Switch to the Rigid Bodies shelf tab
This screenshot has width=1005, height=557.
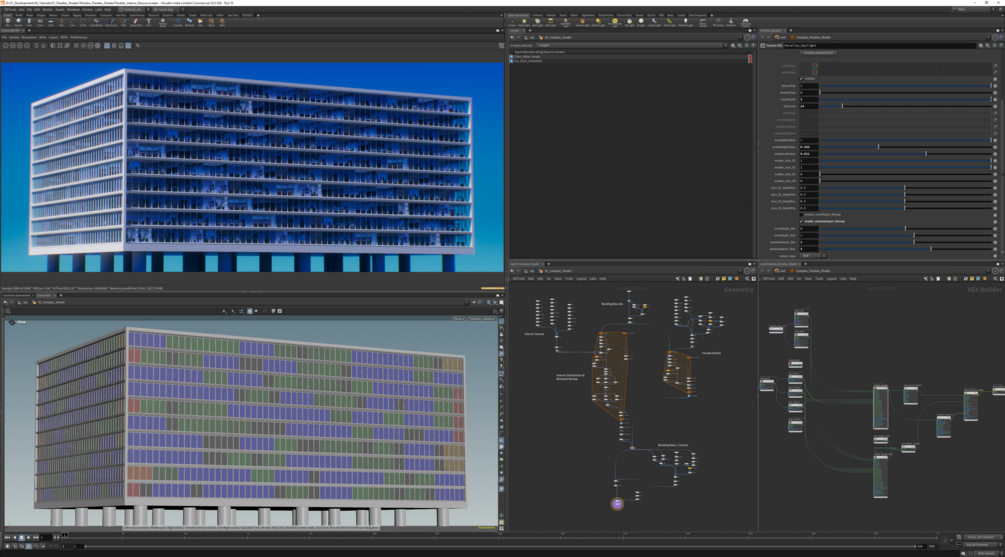588,15
